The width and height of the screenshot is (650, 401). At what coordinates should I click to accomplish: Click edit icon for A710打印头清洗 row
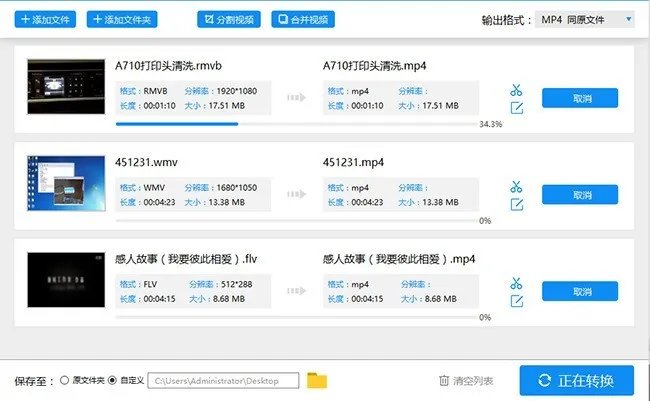click(x=517, y=108)
